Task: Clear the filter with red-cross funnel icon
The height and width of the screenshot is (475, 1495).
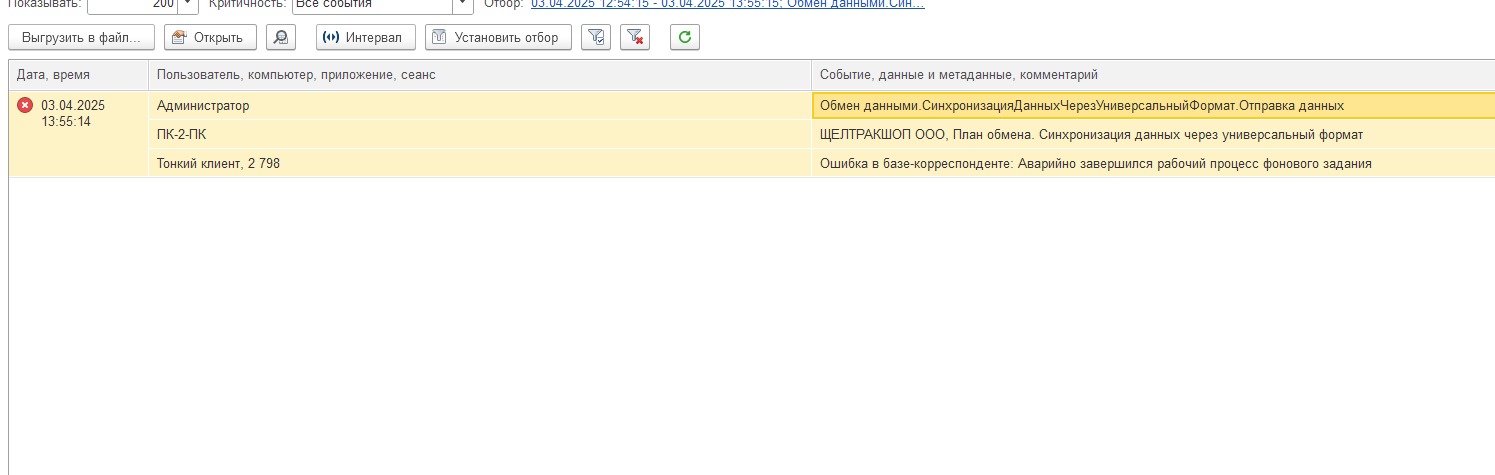Action: click(635, 38)
